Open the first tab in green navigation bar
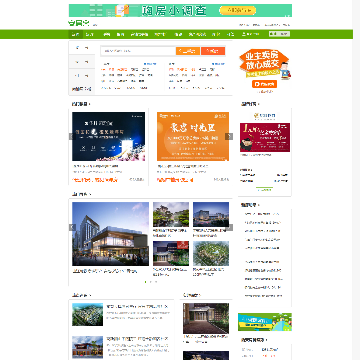 pos(76,34)
